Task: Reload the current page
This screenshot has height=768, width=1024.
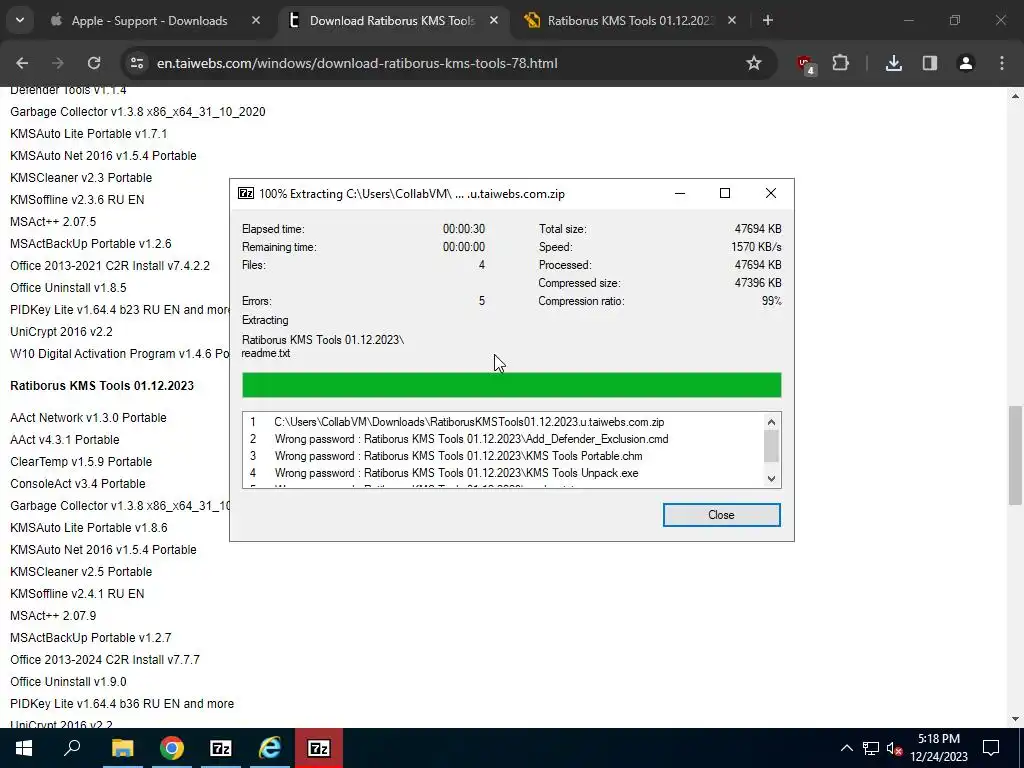Action: pyautogui.click(x=94, y=63)
